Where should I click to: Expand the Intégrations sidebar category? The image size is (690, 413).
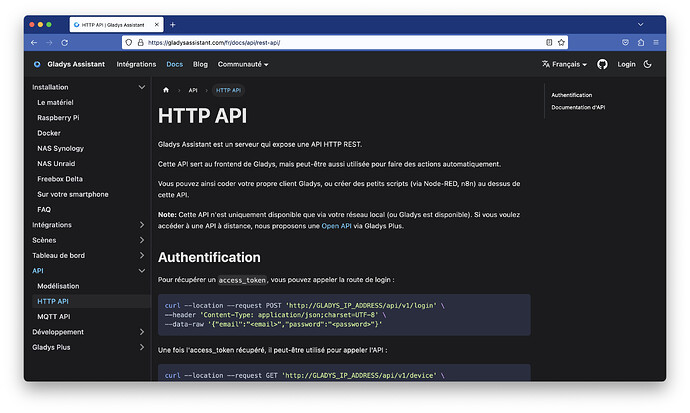click(142, 225)
